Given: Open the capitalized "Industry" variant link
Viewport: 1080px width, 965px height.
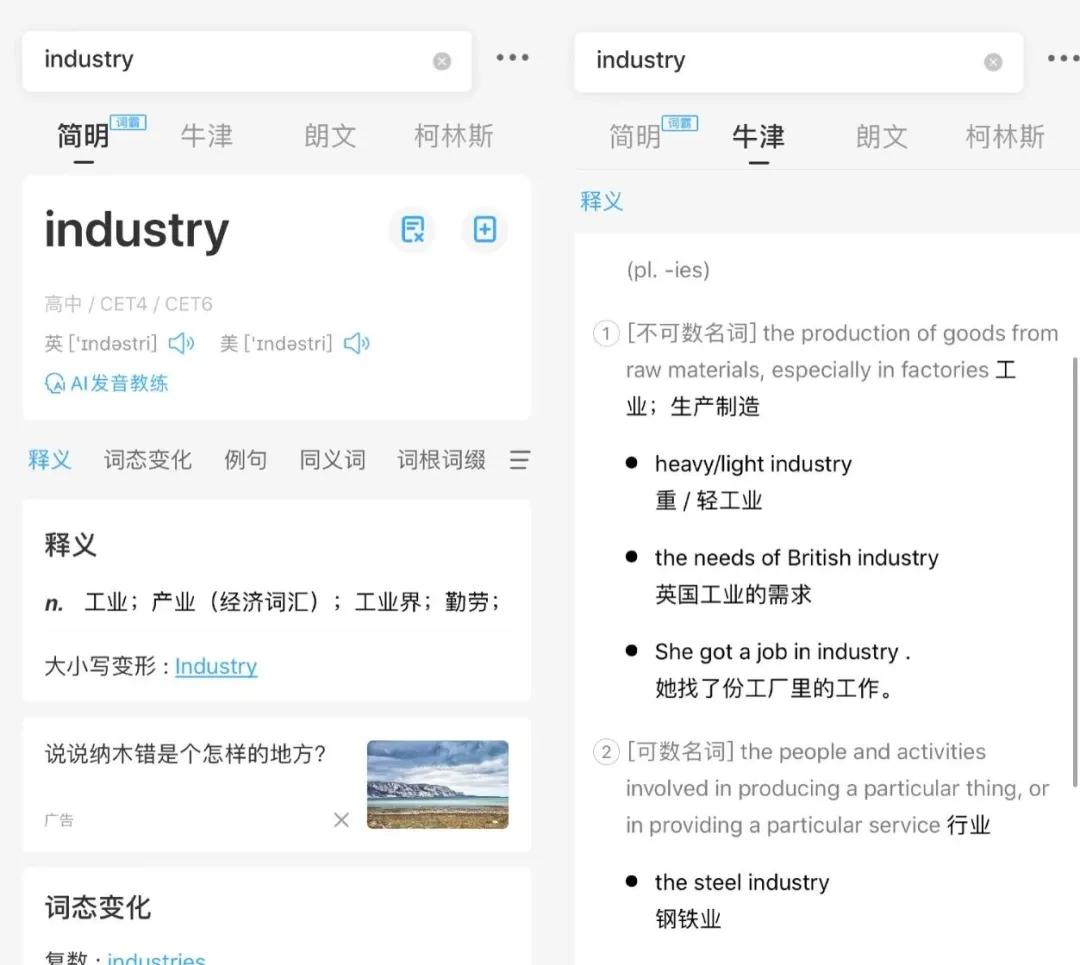Looking at the screenshot, I should tap(216, 666).
